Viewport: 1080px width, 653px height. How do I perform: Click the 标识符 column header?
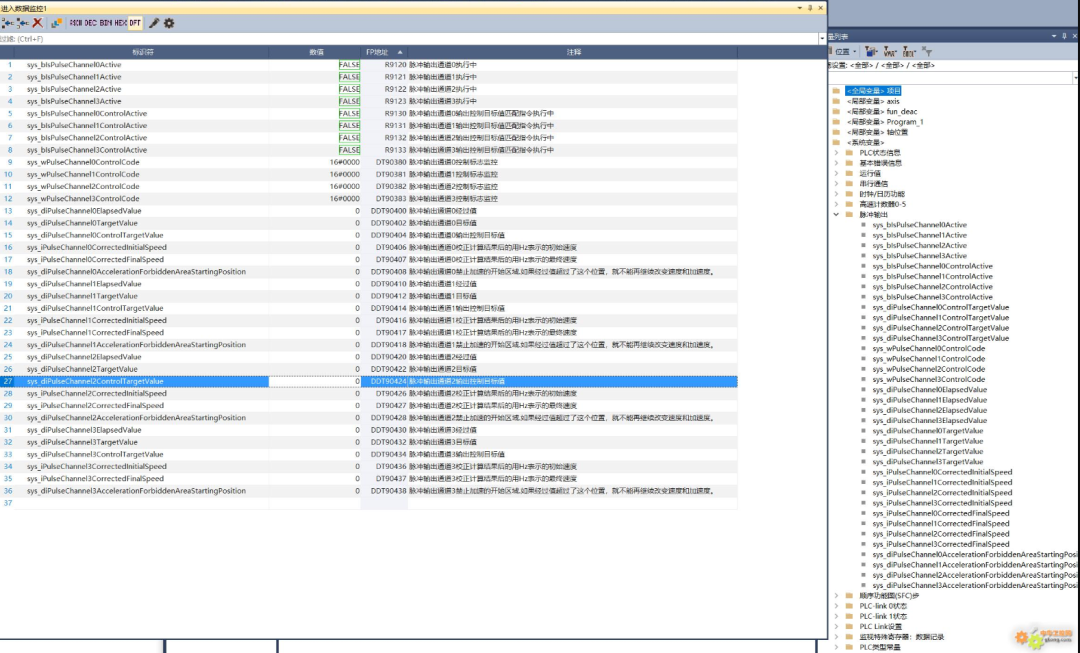pos(143,52)
